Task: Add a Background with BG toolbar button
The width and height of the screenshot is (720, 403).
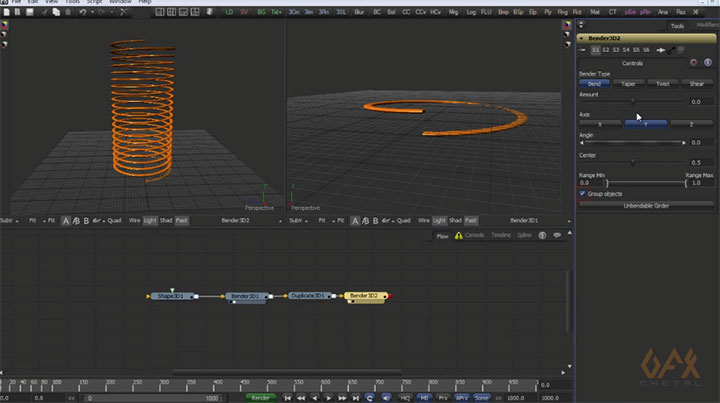Action: (x=261, y=12)
